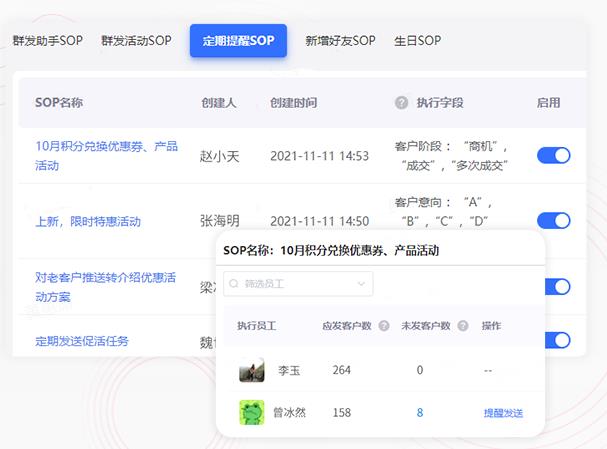Click employee name 李玉
This screenshot has width=607, height=449.
point(289,370)
